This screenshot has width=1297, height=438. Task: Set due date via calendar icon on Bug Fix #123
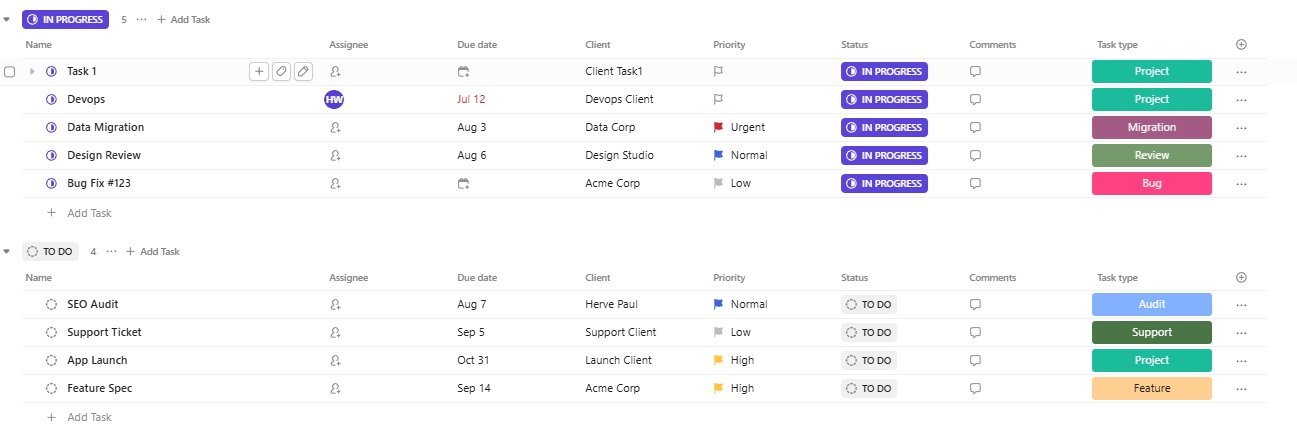[x=463, y=183]
